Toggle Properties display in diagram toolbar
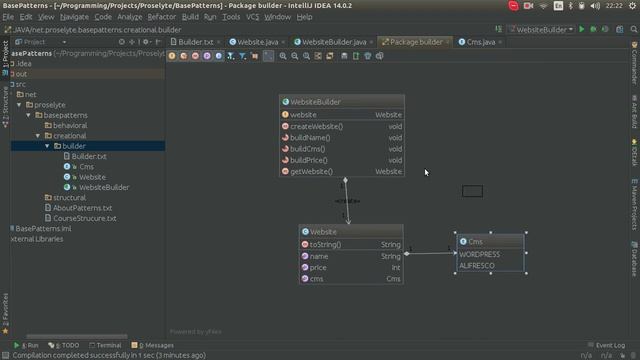The width and height of the screenshot is (640, 360). click(207, 56)
